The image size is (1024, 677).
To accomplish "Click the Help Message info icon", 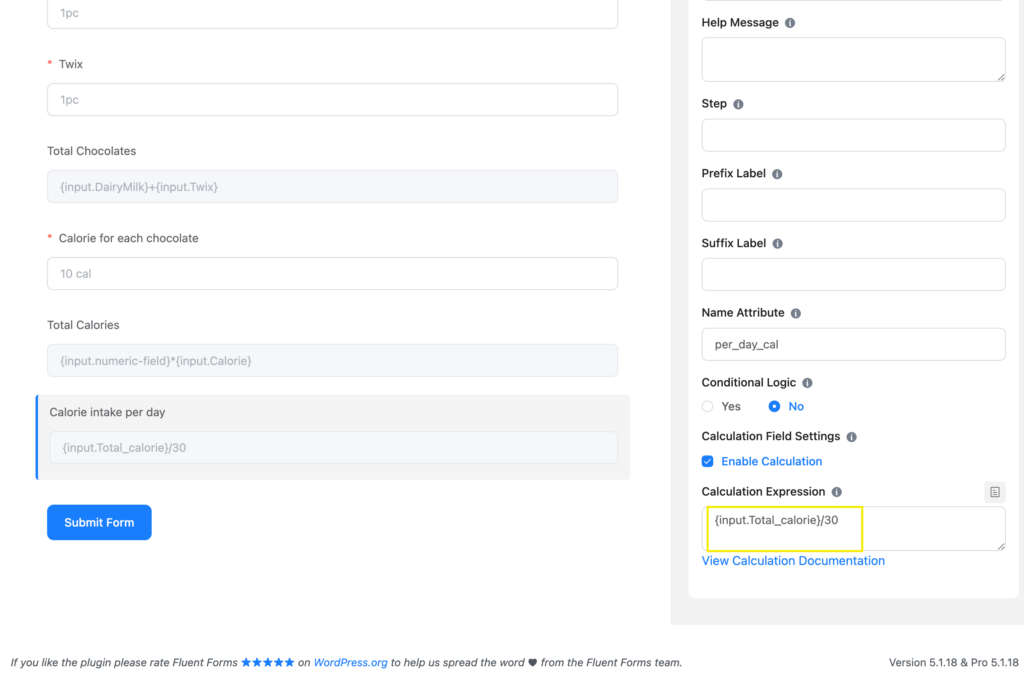I will [x=790, y=23].
